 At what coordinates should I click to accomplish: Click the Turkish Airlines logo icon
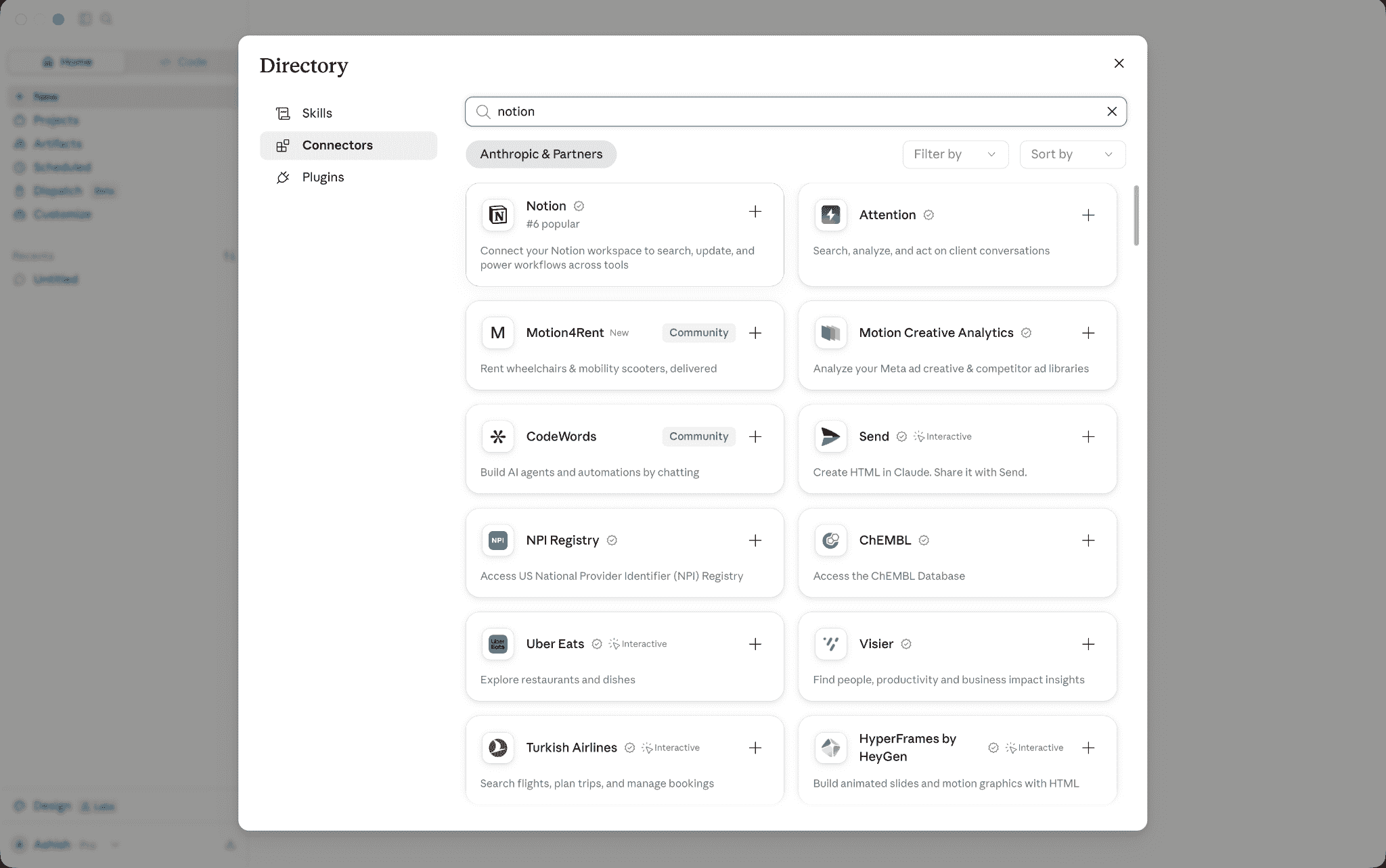tap(497, 748)
